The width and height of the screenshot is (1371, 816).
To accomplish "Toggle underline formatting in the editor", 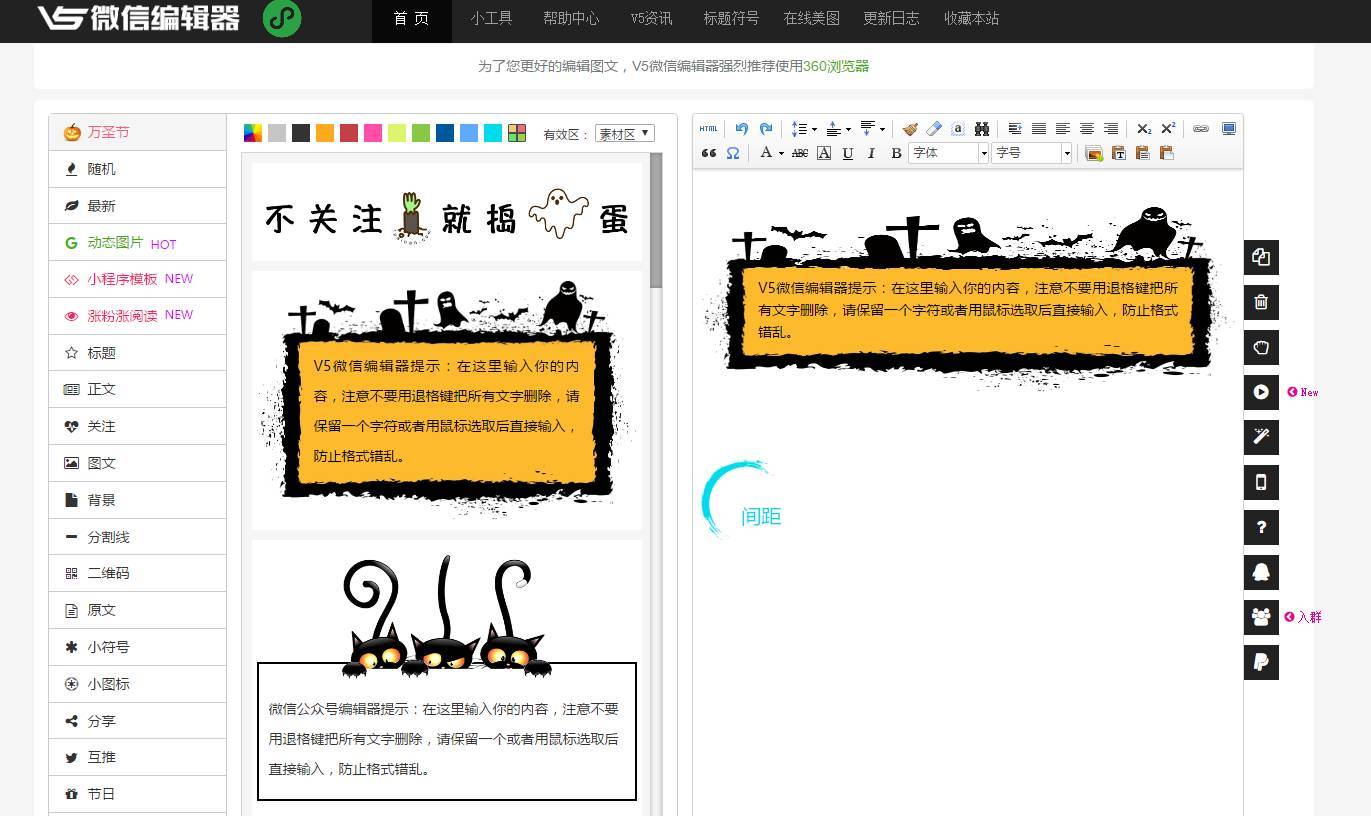I will pyautogui.click(x=847, y=152).
